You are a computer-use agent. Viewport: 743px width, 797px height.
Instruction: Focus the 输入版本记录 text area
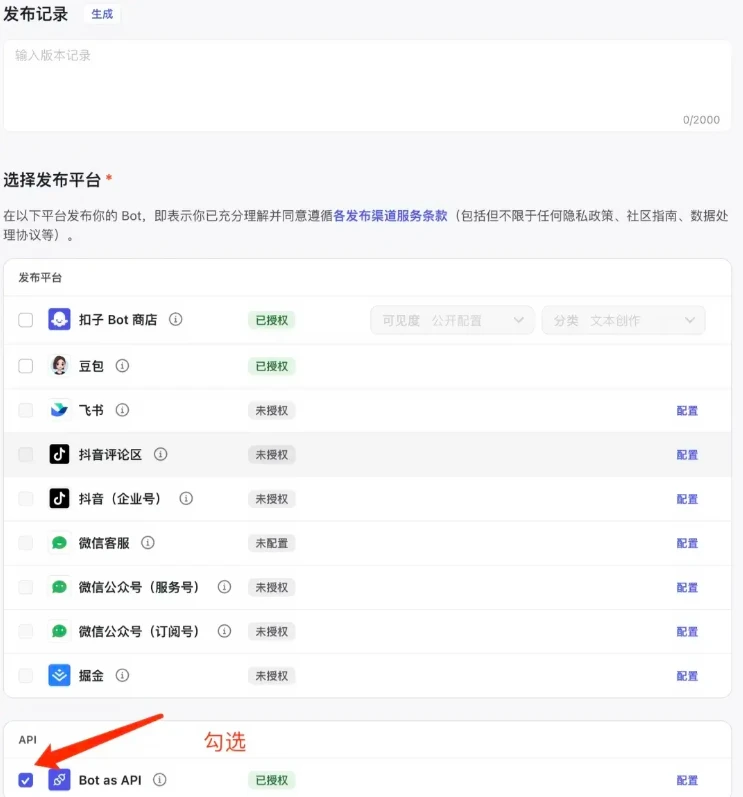[367, 85]
